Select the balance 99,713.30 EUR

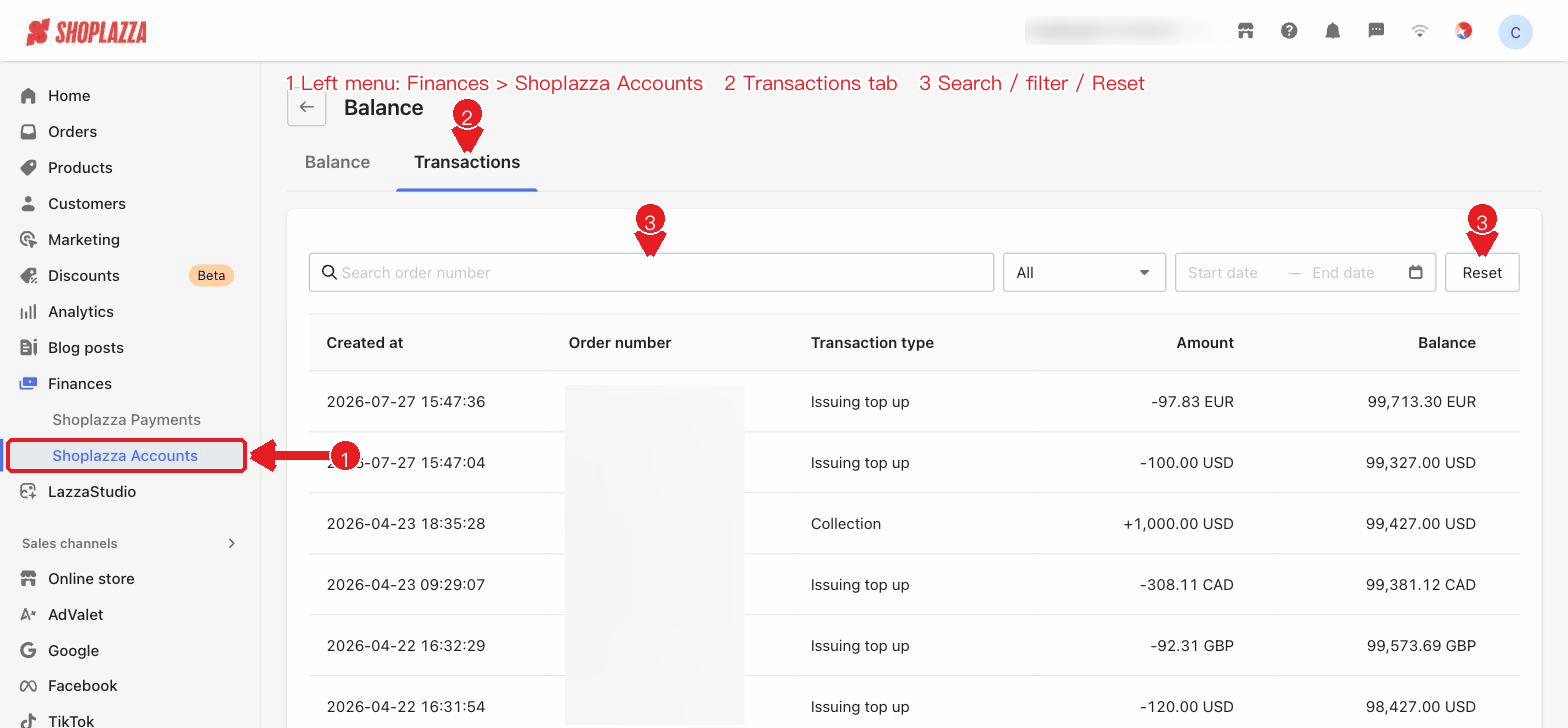point(1422,402)
